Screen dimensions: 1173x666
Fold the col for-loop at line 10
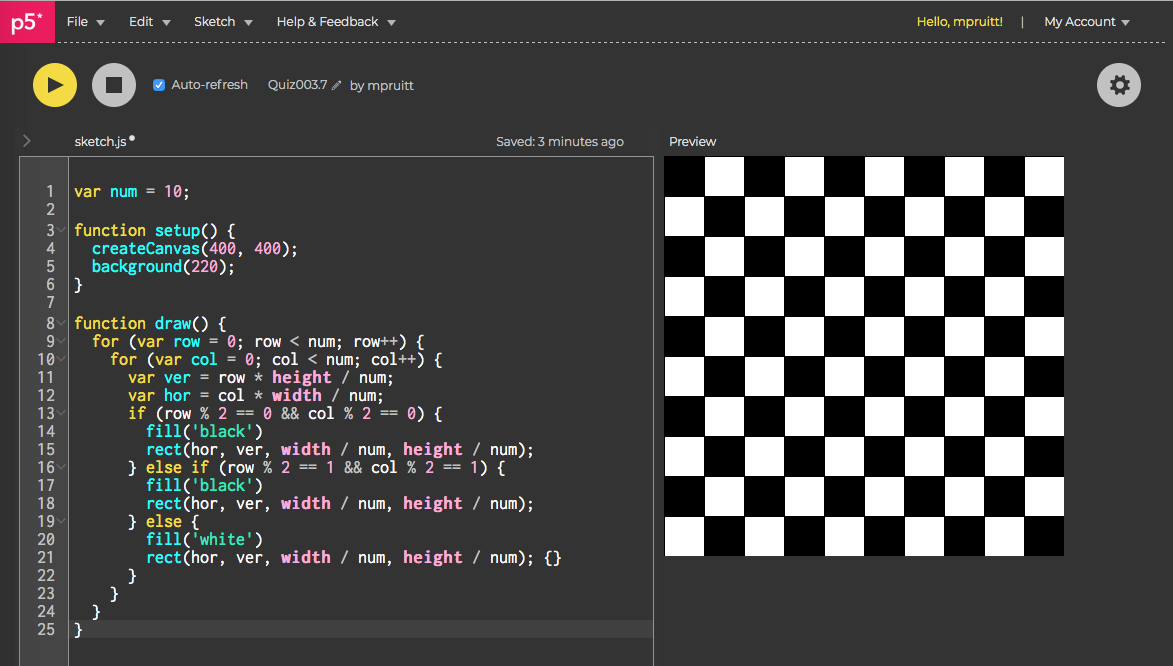tap(62, 359)
